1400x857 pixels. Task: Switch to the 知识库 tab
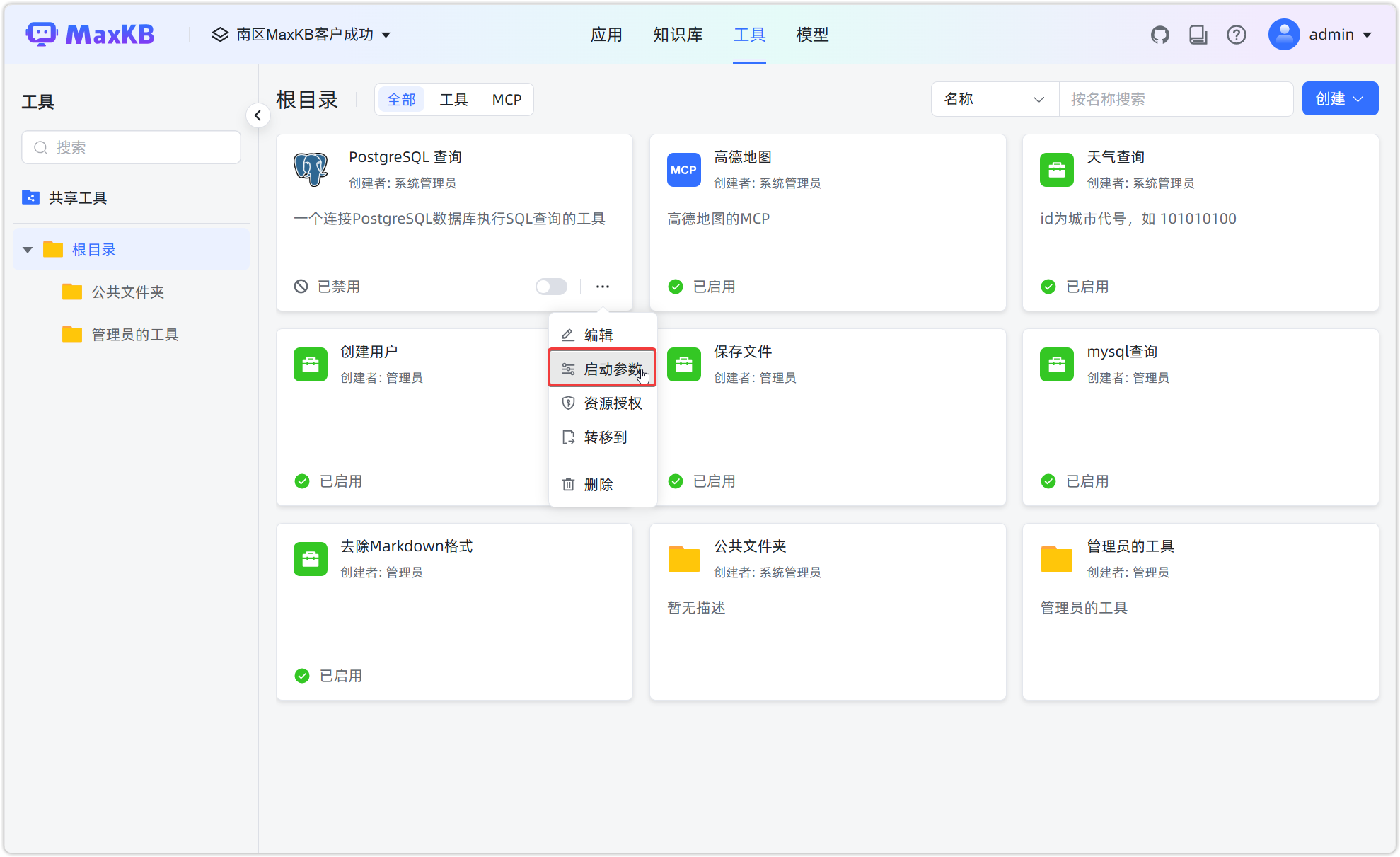coord(678,34)
